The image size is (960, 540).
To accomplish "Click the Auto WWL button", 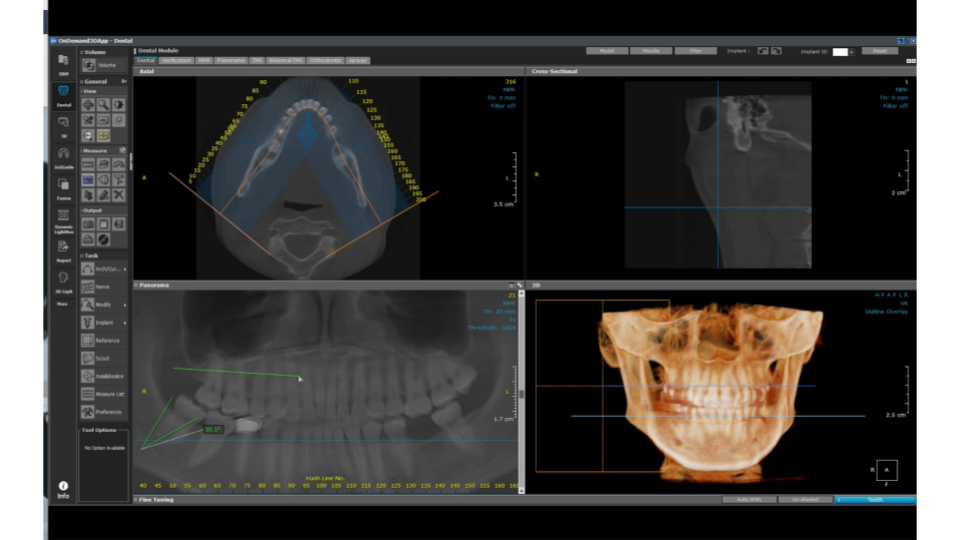I will (749, 500).
